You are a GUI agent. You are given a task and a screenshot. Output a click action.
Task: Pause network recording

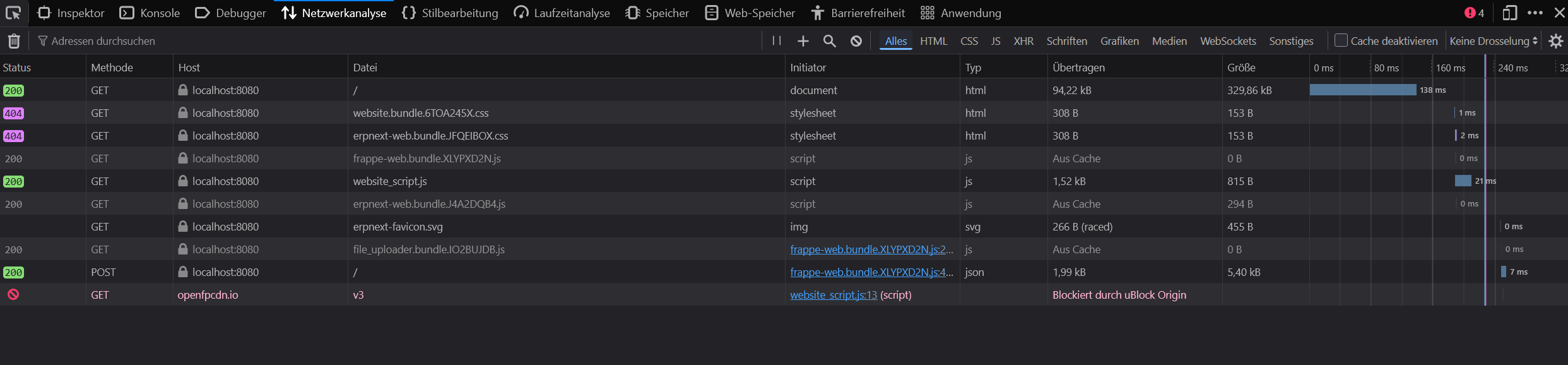click(x=777, y=41)
